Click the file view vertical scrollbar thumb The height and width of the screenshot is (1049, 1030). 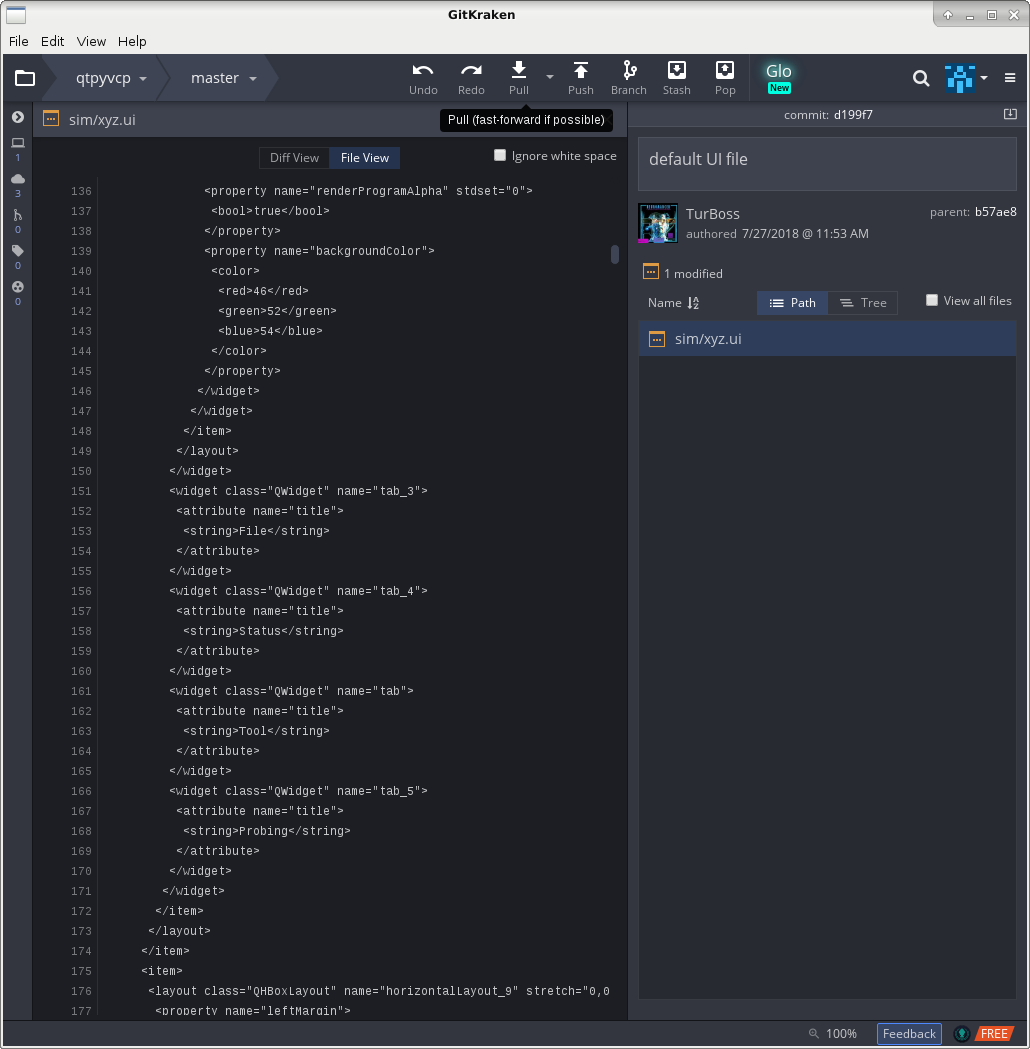pyautogui.click(x=615, y=254)
